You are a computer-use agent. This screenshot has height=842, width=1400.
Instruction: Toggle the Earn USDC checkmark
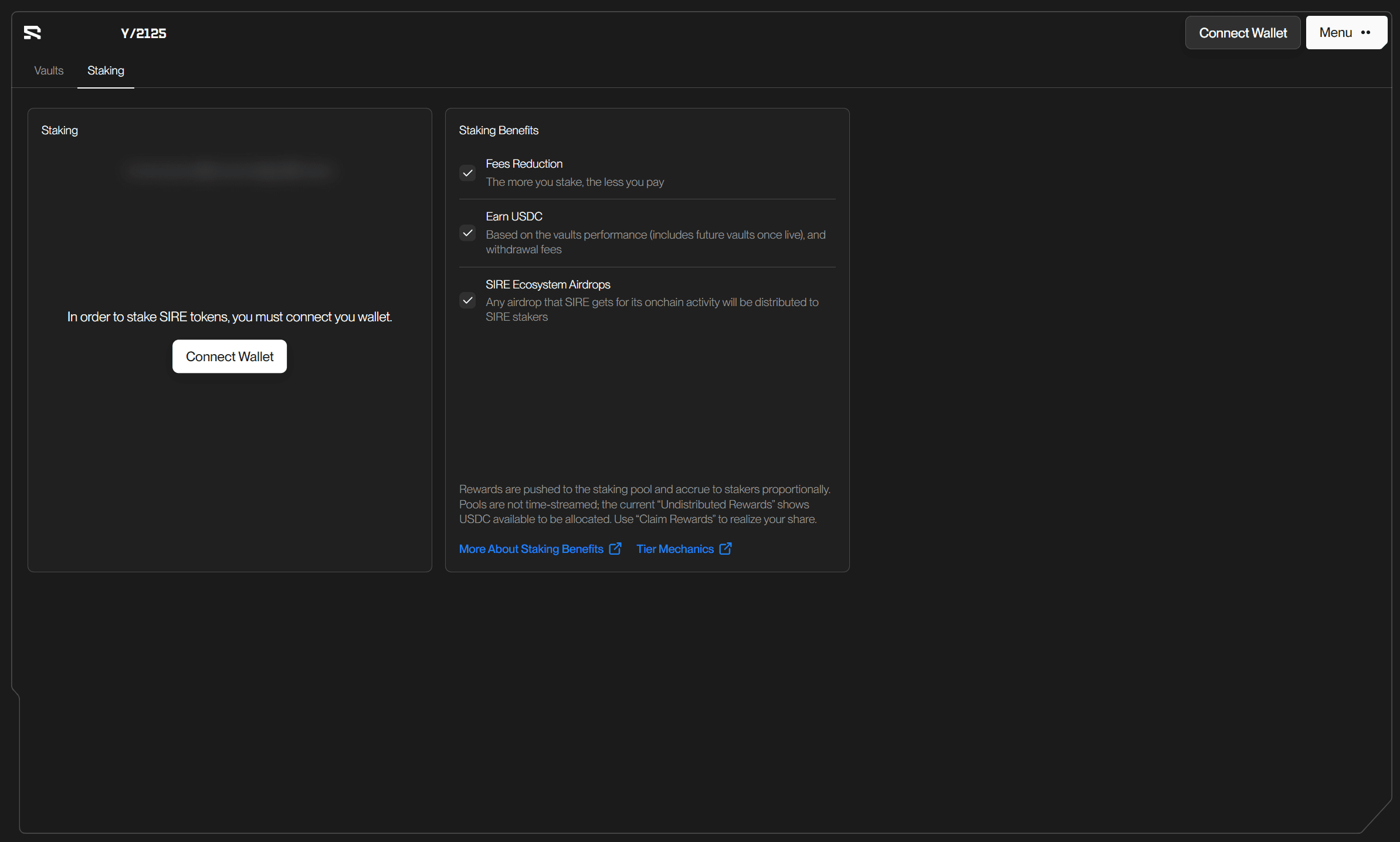click(x=467, y=233)
